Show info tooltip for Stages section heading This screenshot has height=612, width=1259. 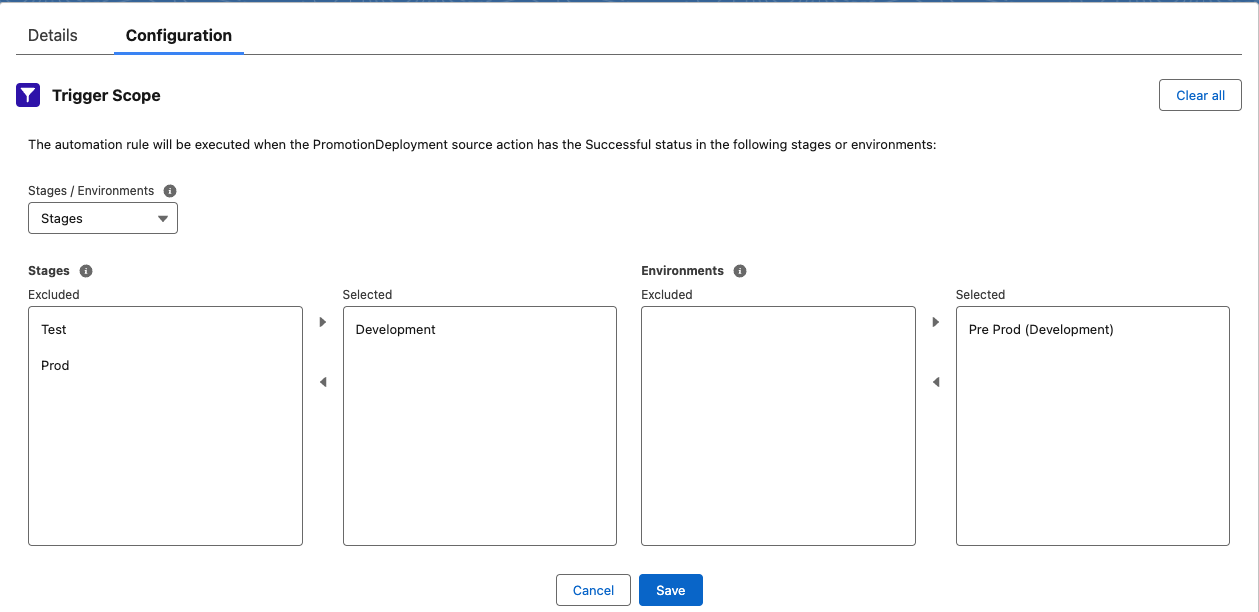coord(86,271)
